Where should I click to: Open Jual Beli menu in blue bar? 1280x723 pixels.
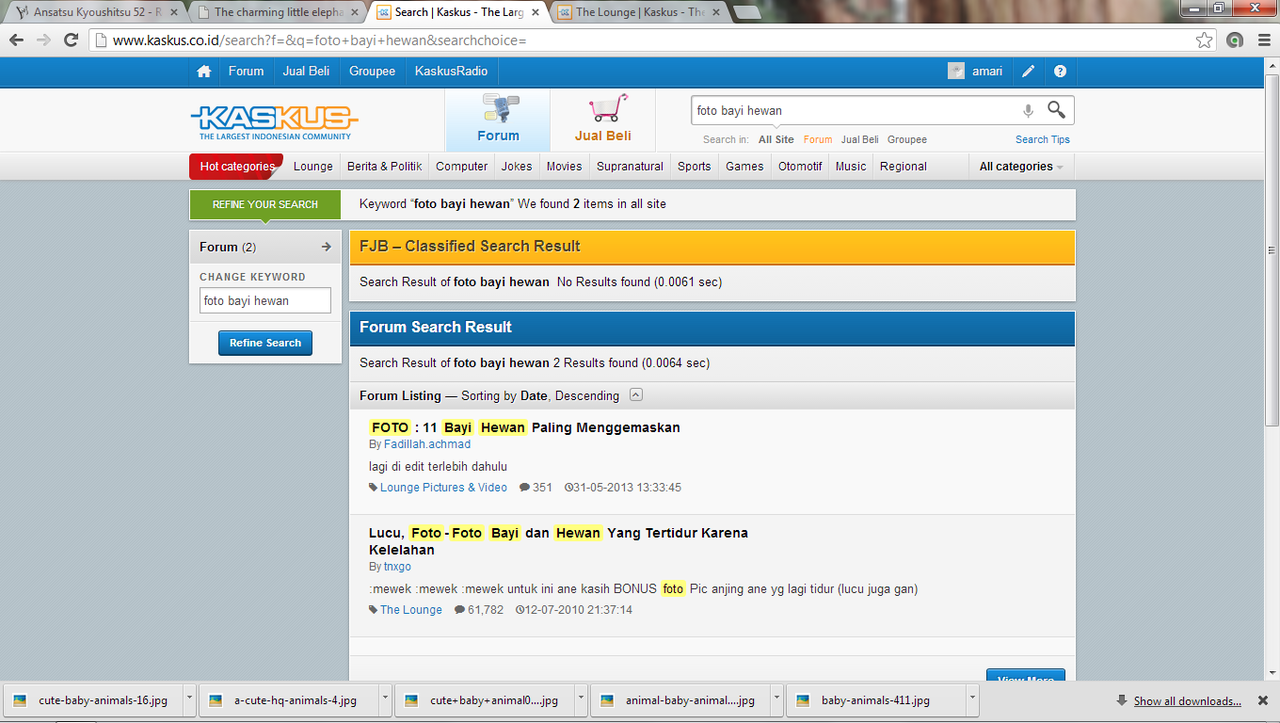pos(307,71)
